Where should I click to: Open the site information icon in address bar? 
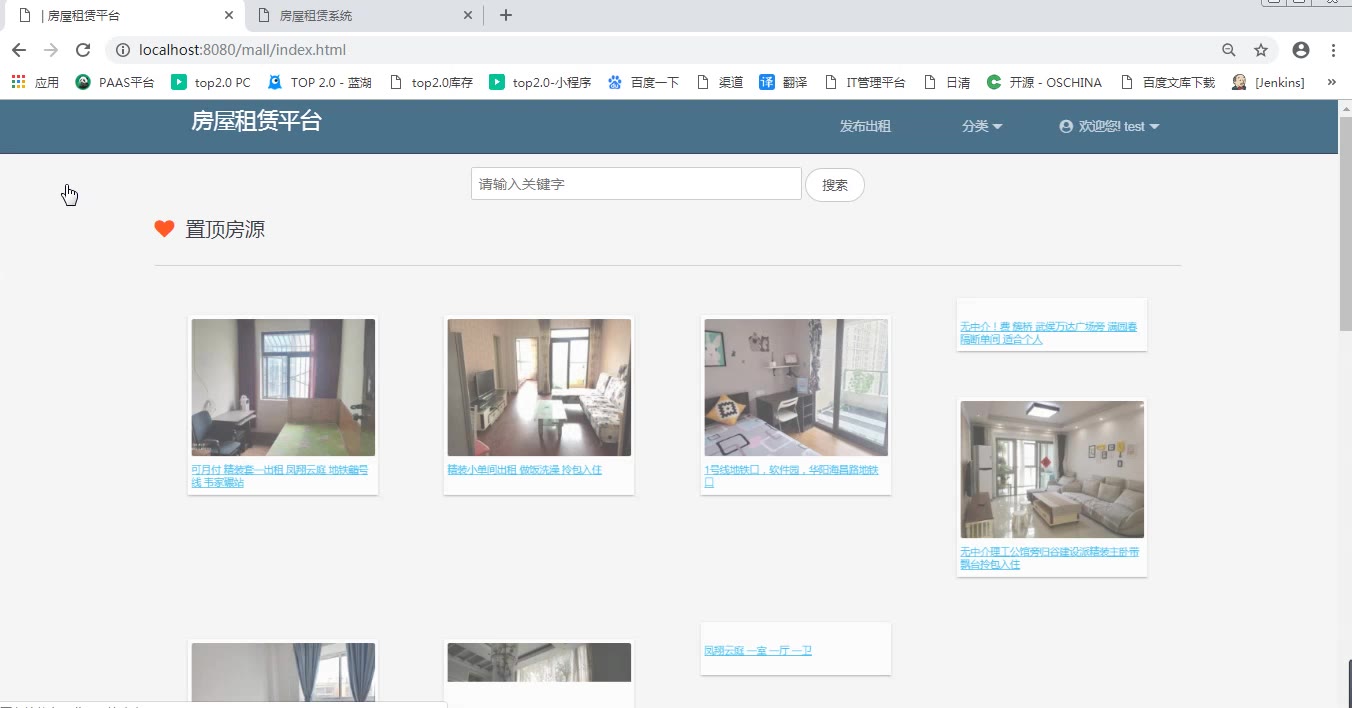(x=122, y=50)
